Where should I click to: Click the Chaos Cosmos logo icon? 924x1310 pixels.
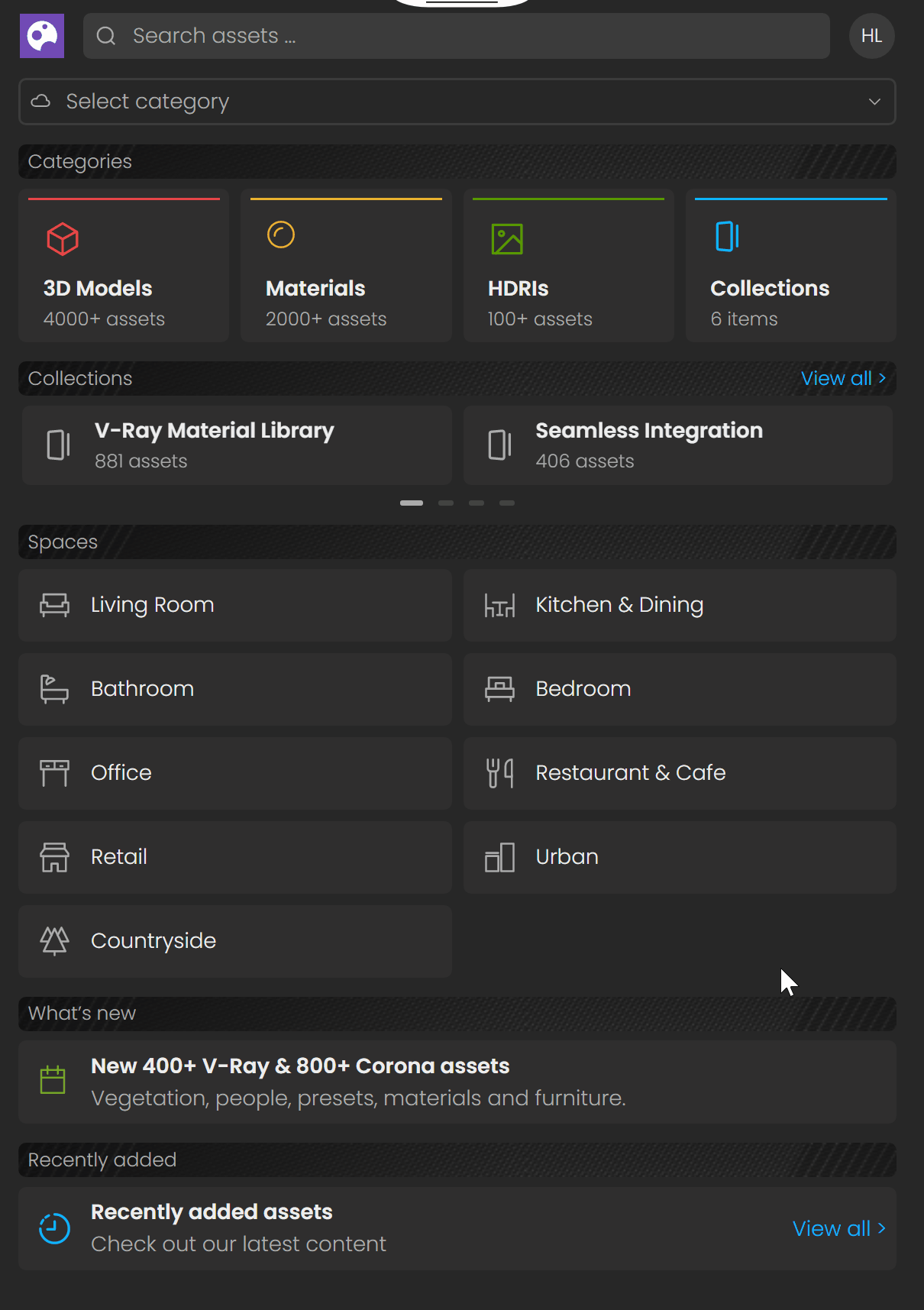click(42, 36)
